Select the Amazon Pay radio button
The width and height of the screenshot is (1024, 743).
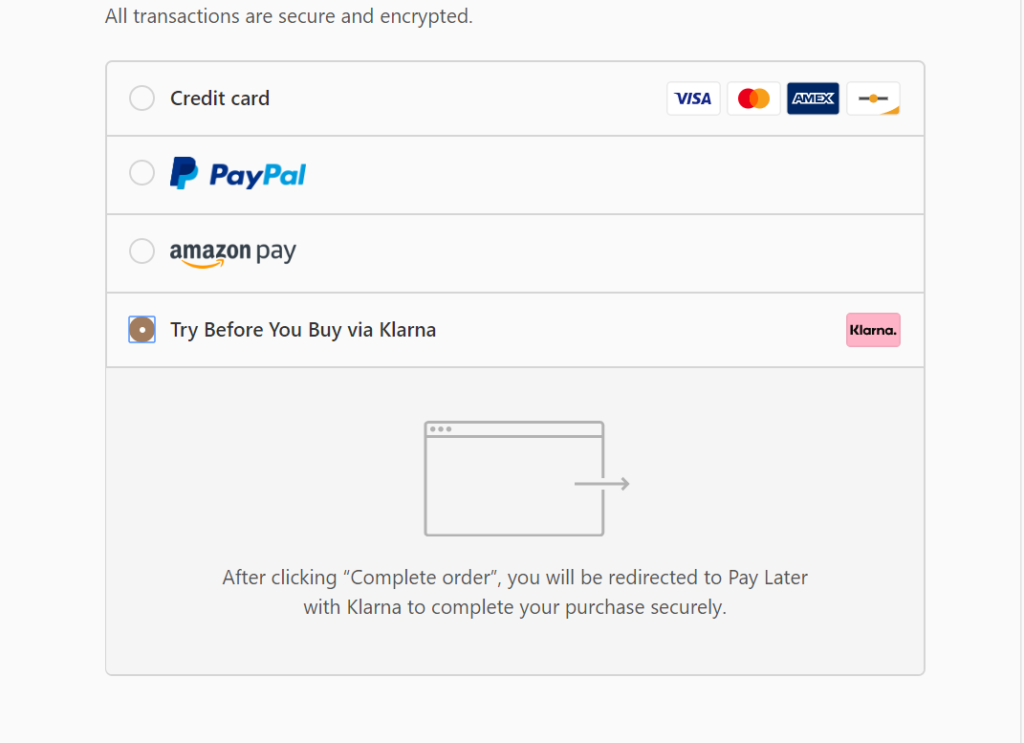(142, 251)
